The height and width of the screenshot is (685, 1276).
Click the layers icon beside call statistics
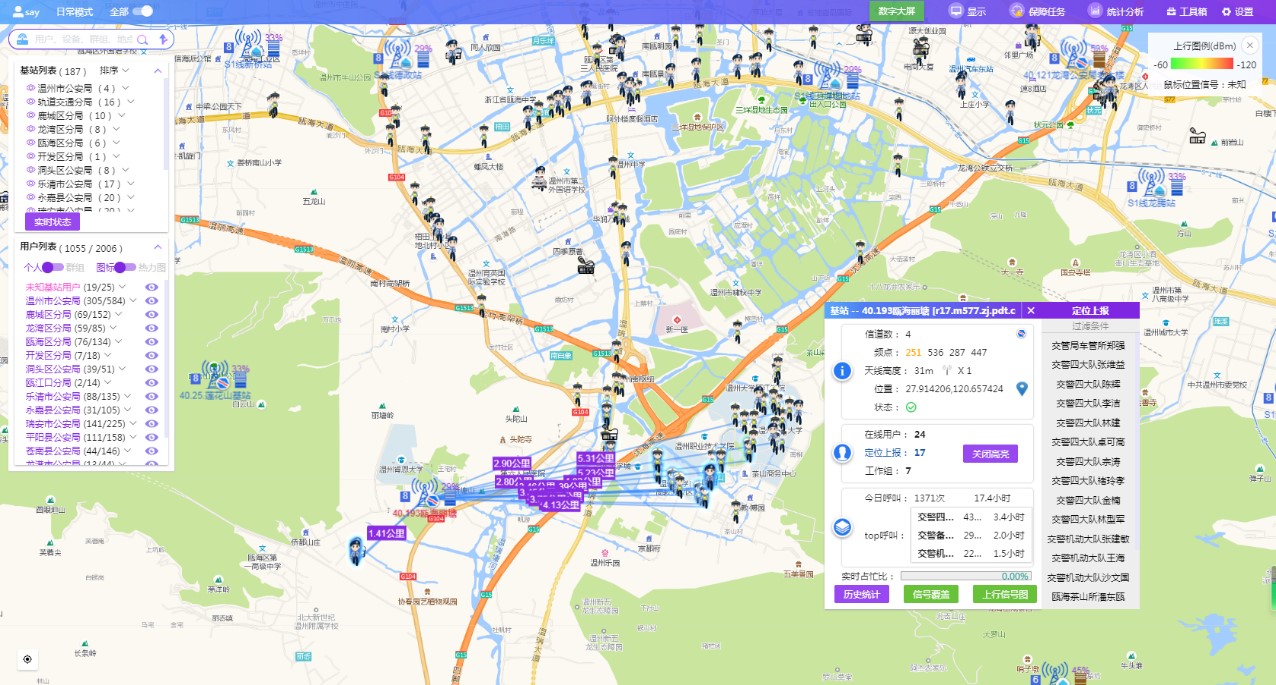click(842, 526)
